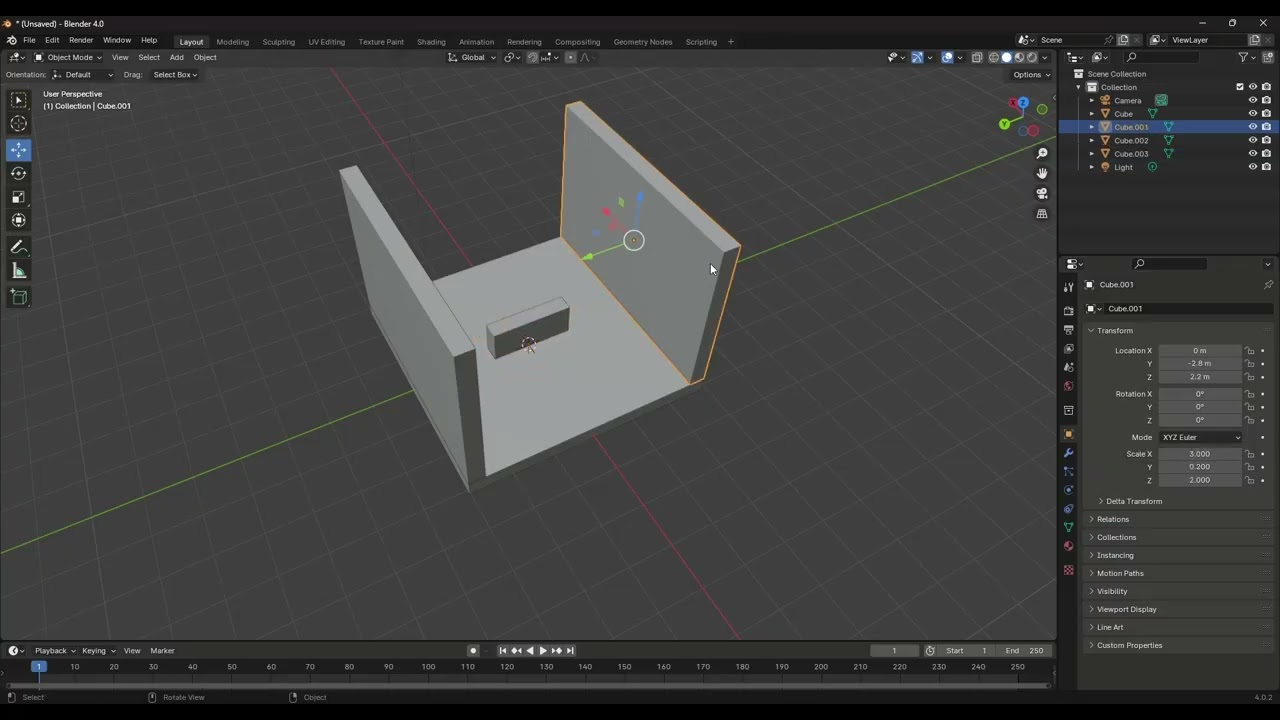The height and width of the screenshot is (720, 1280).
Task: Select the Cursor tool
Action: click(18, 124)
